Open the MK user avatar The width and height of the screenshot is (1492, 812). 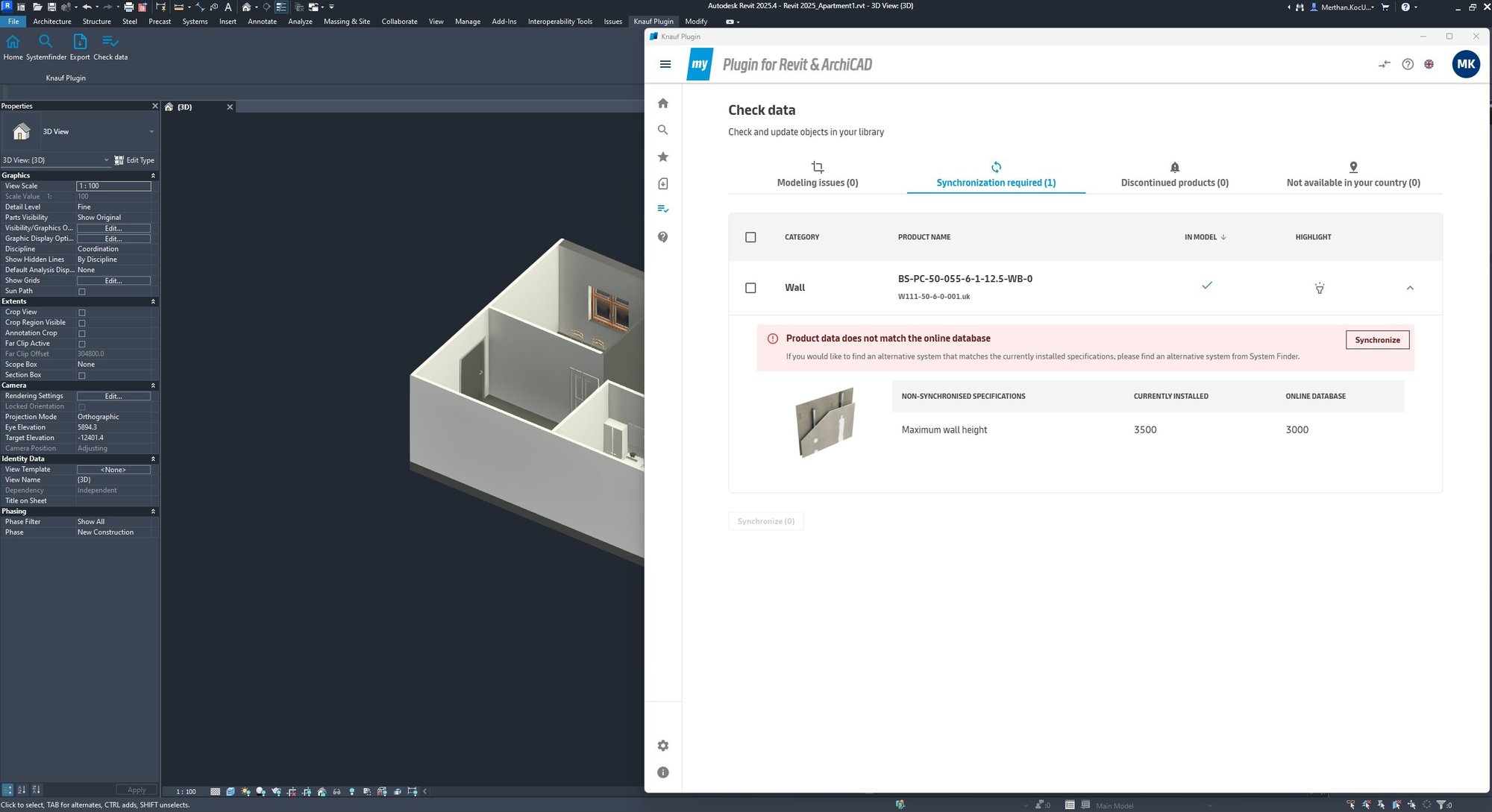[x=1466, y=64]
